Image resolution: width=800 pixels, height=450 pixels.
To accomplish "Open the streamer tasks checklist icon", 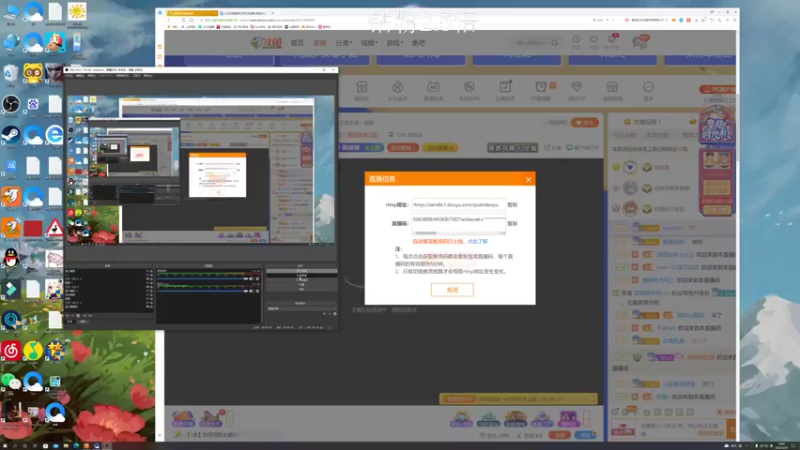I will 505,90.
